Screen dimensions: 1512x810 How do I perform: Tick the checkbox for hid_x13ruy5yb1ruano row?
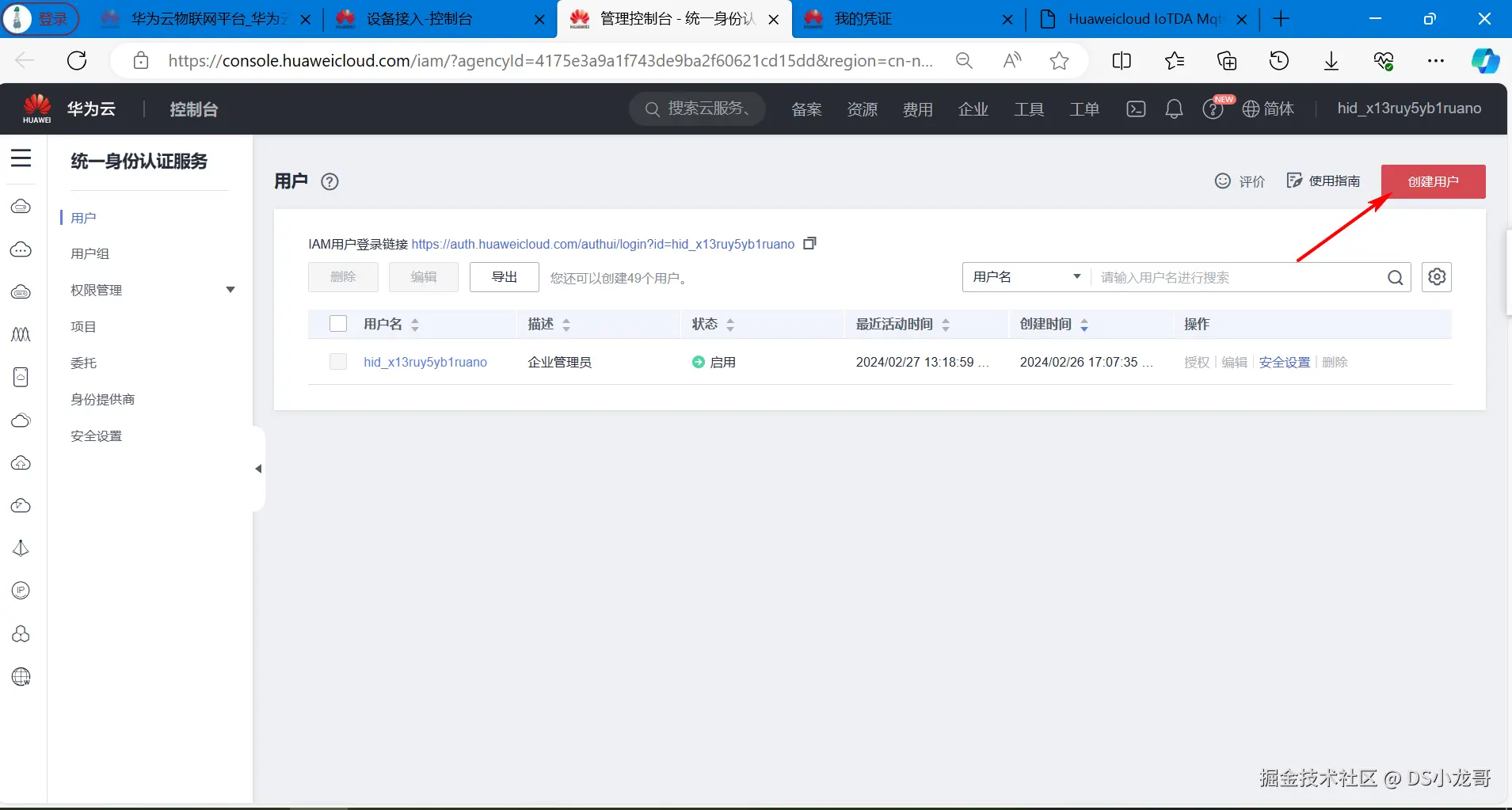coord(338,362)
